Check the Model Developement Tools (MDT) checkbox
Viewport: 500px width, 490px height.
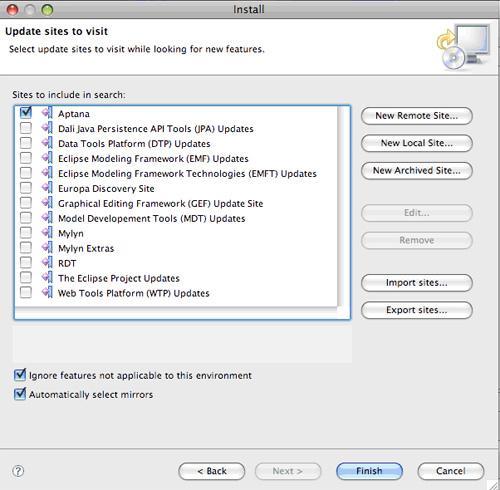pos(26,218)
